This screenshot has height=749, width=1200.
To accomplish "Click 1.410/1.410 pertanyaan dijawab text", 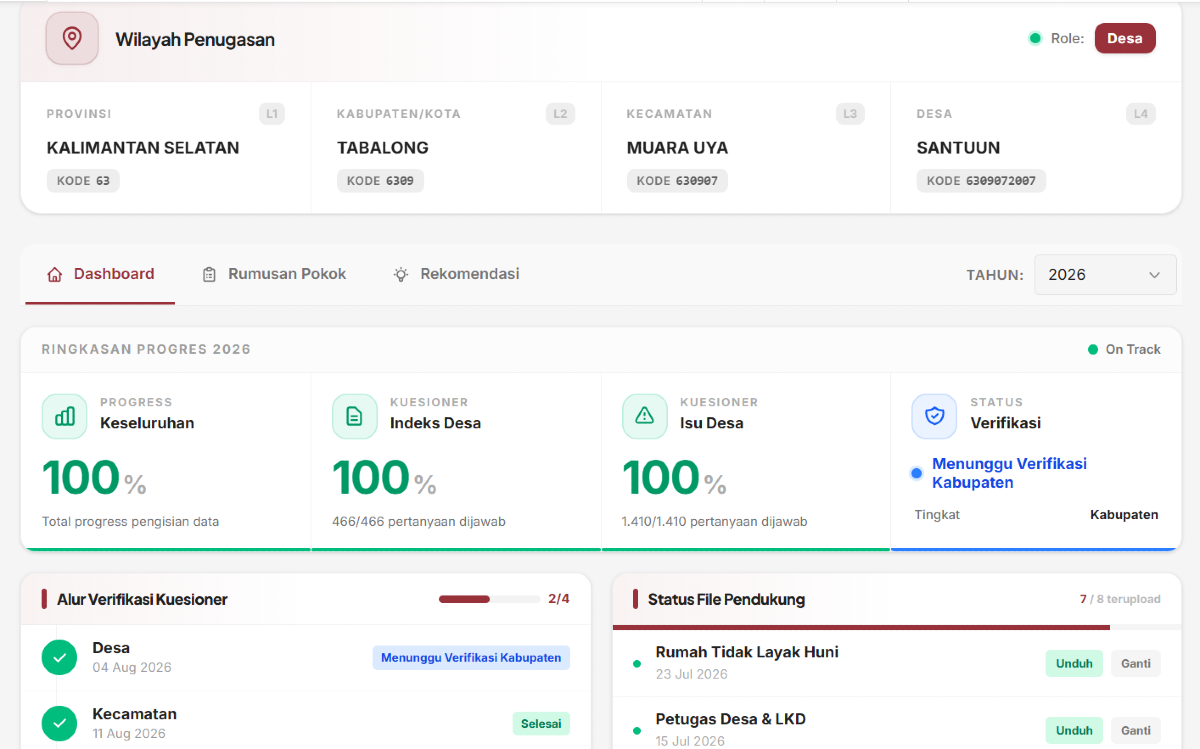I will [x=715, y=521].
